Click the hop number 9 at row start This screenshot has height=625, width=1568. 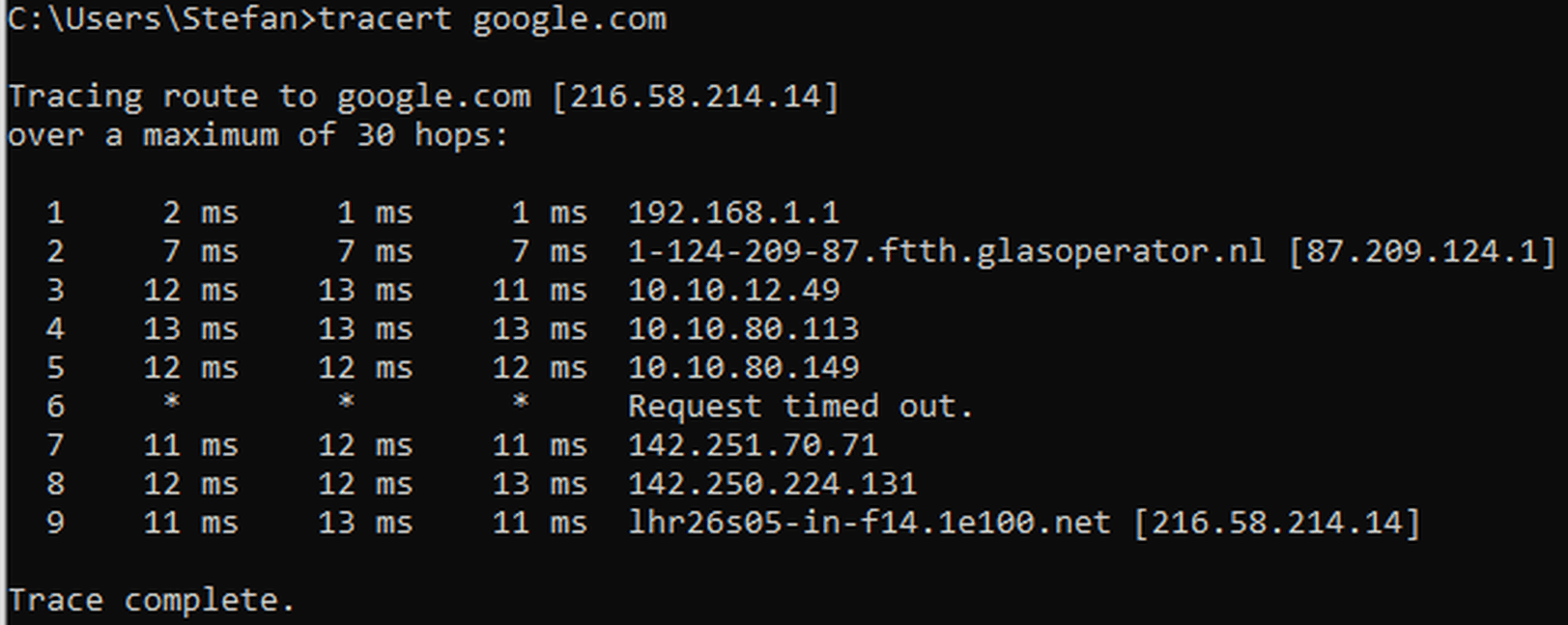coord(55,523)
